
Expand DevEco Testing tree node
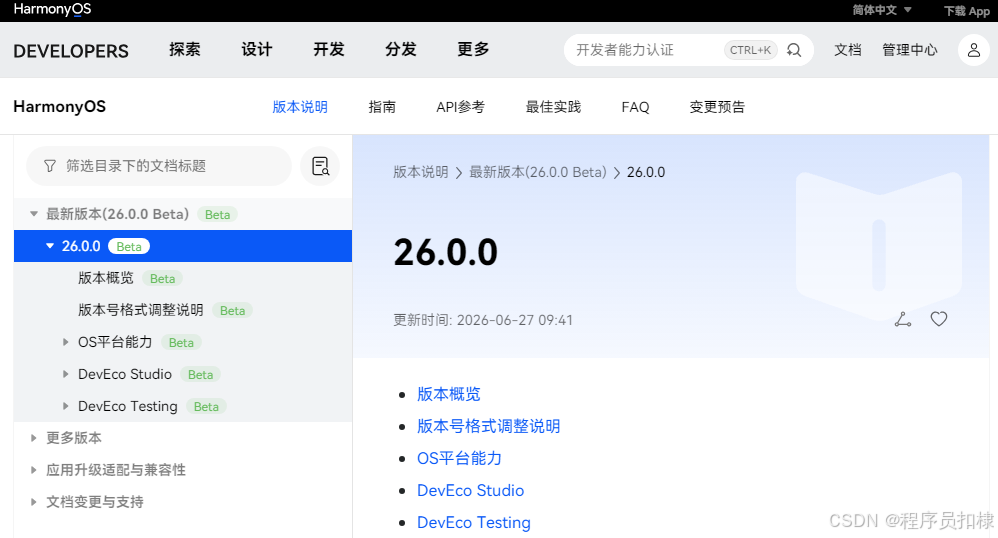point(65,406)
